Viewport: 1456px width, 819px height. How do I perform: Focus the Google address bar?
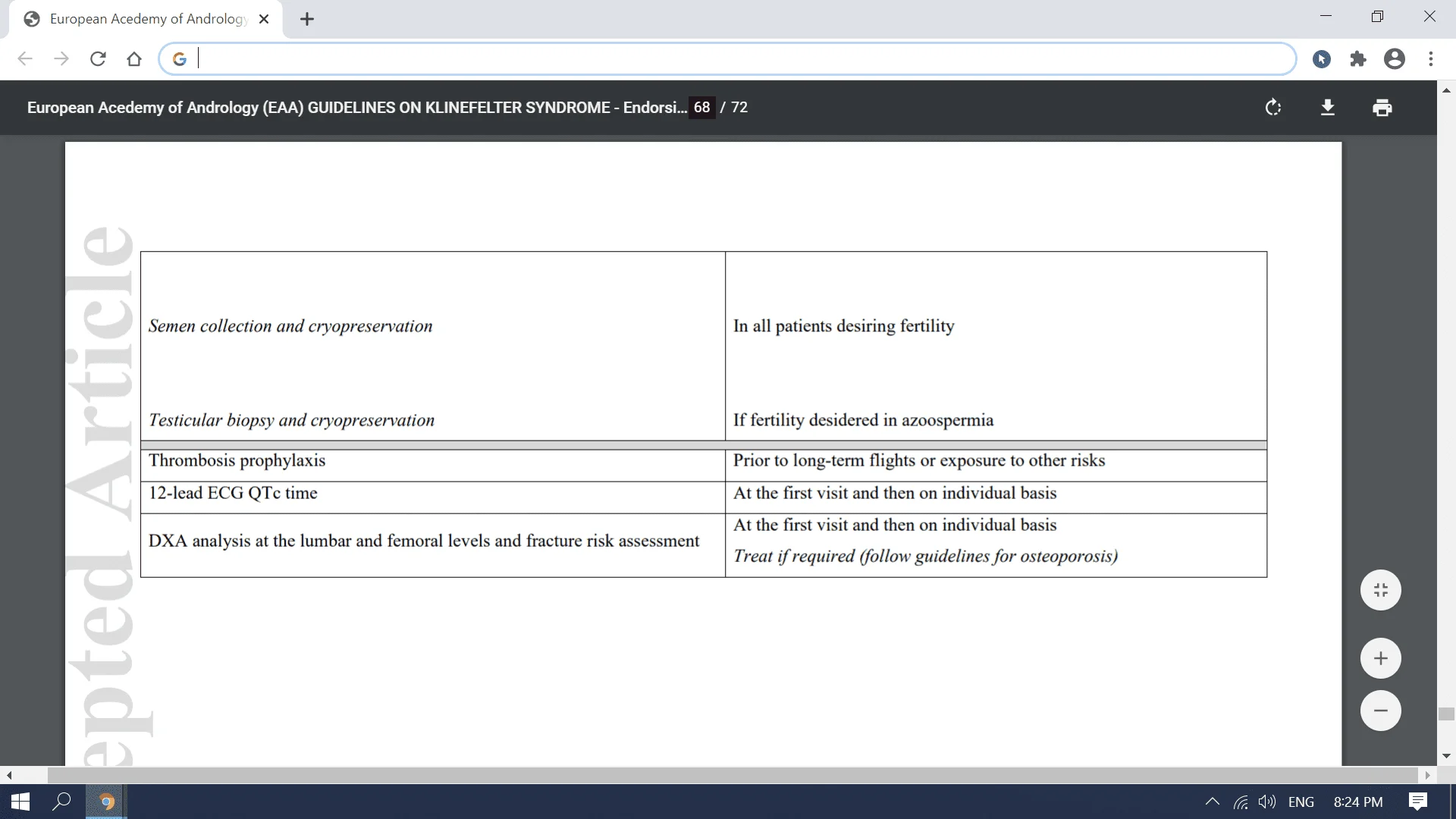pyautogui.click(x=728, y=58)
